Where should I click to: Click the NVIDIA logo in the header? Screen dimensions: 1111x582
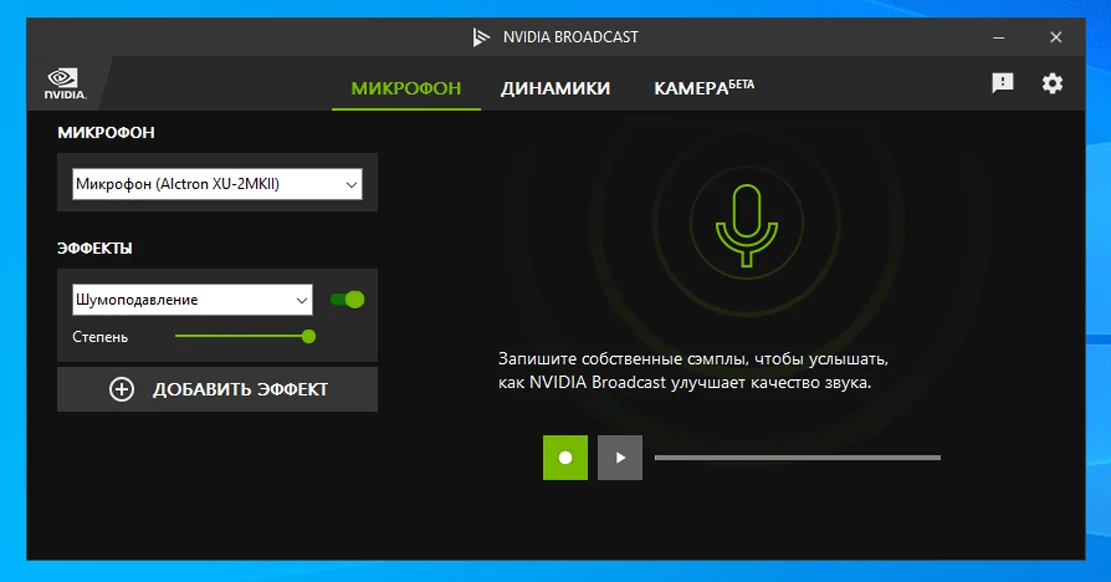coord(64,84)
